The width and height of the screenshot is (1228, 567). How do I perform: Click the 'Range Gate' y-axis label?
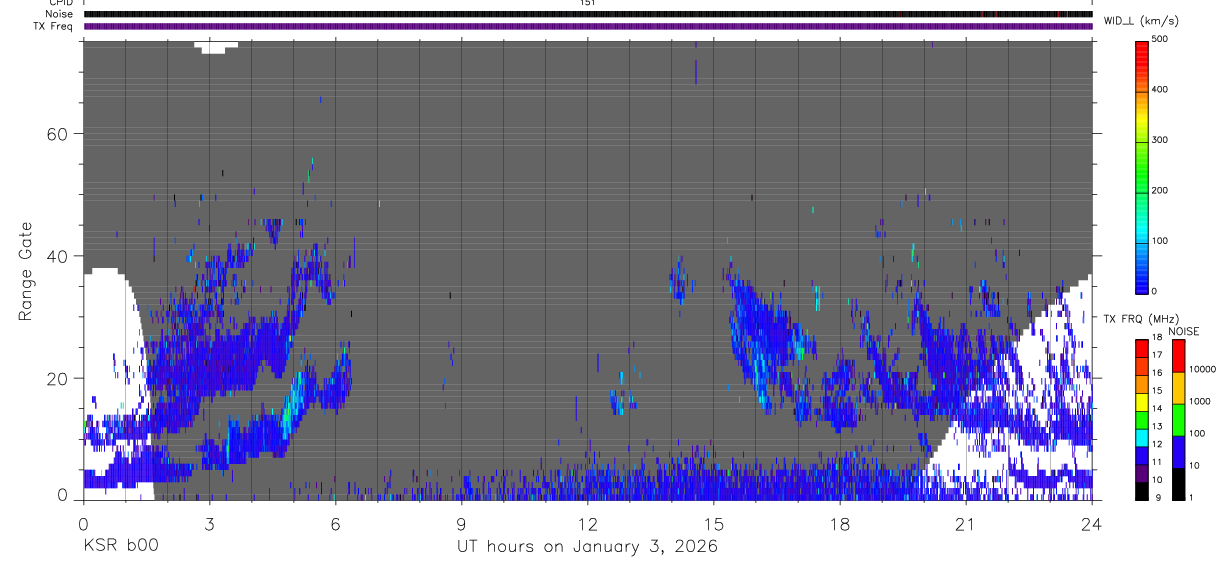click(x=27, y=270)
